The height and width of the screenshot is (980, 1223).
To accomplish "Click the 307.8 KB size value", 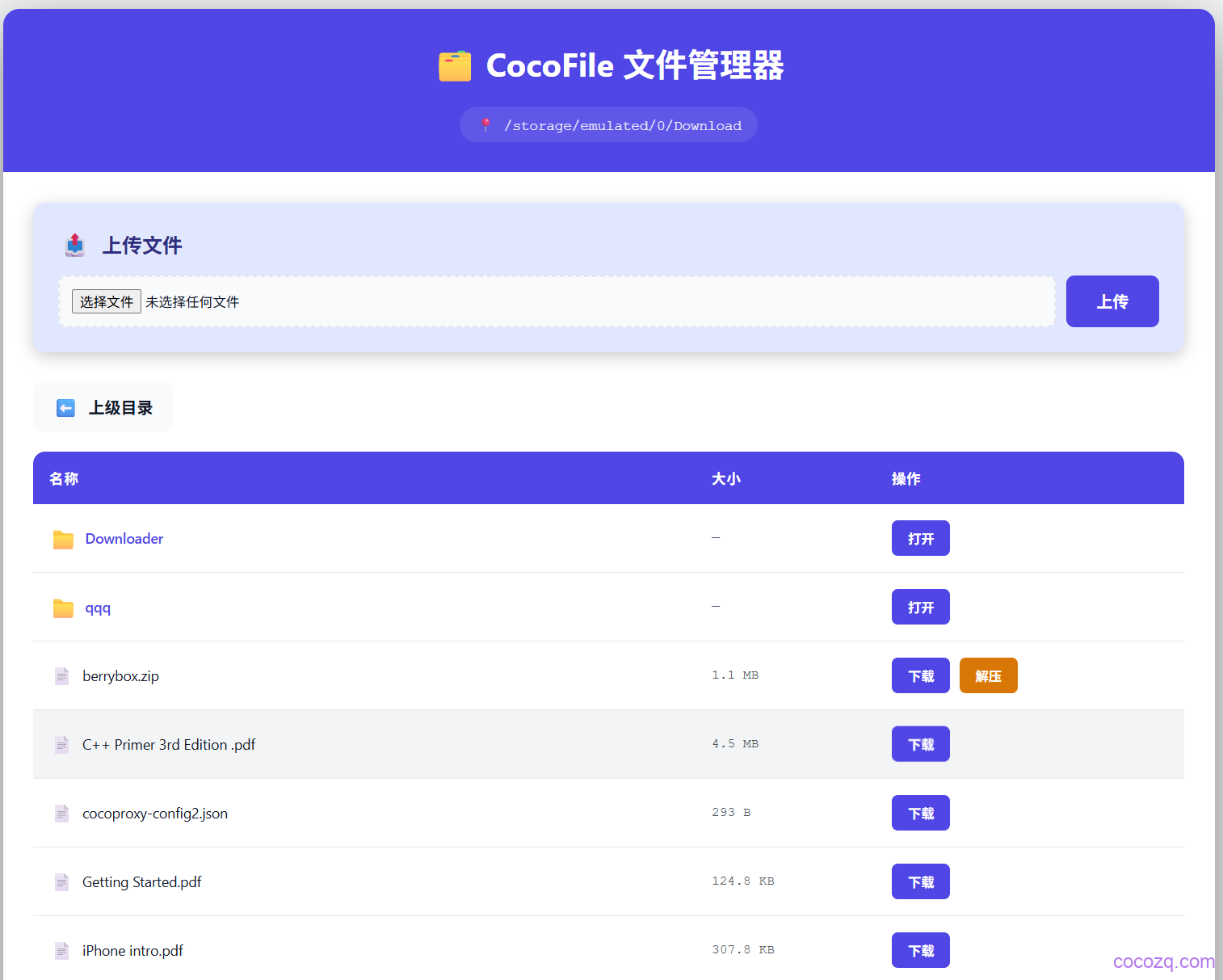I will 743,950.
